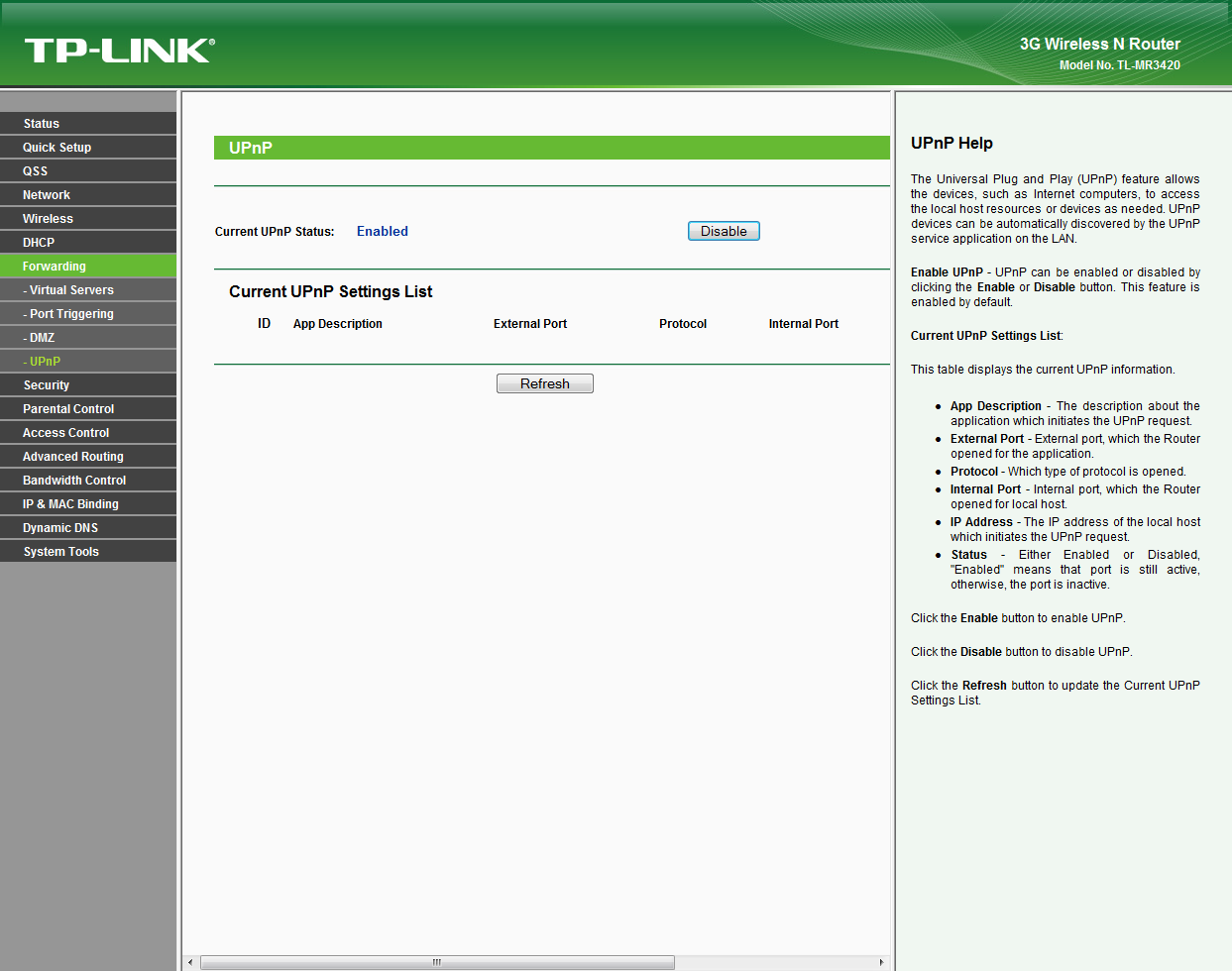Click the horizontal scrollbar left arrow

click(190, 962)
